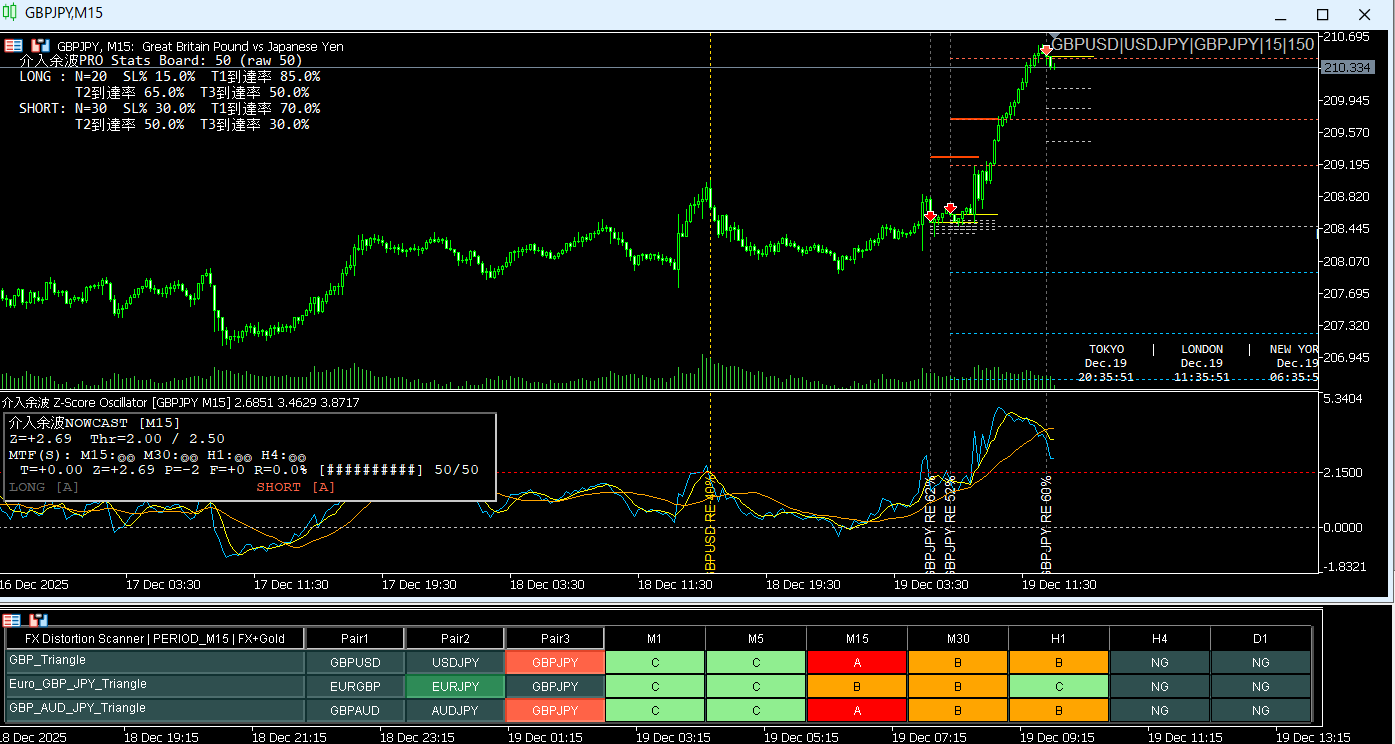The image size is (1395, 744).
Task: Click the NOWCAST 50/50 progress bar
Action: pyautogui.click(x=370, y=470)
